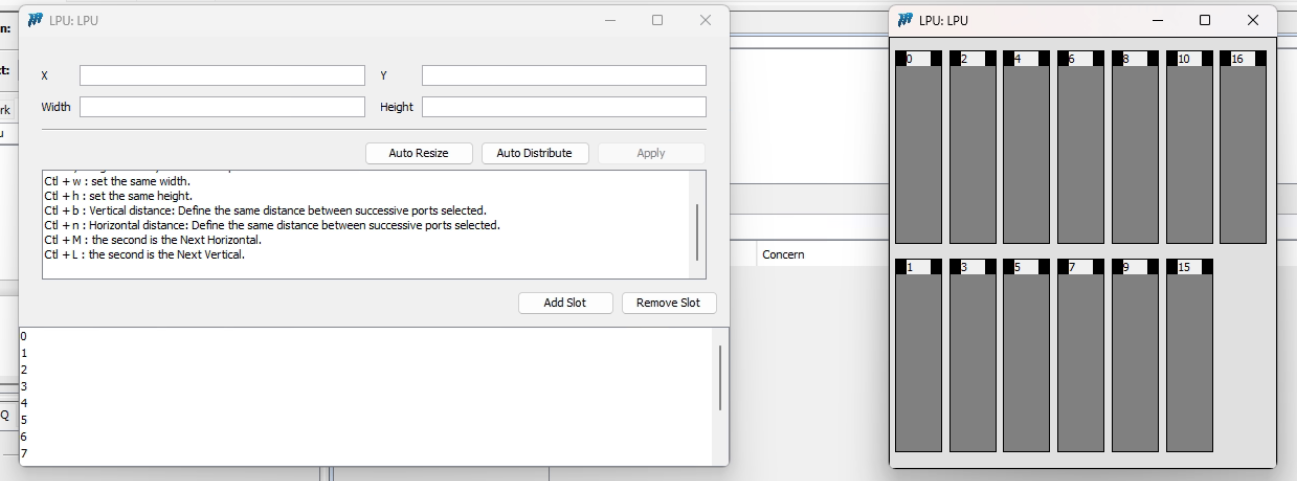
Task: Click into the X input field
Action: [222, 76]
